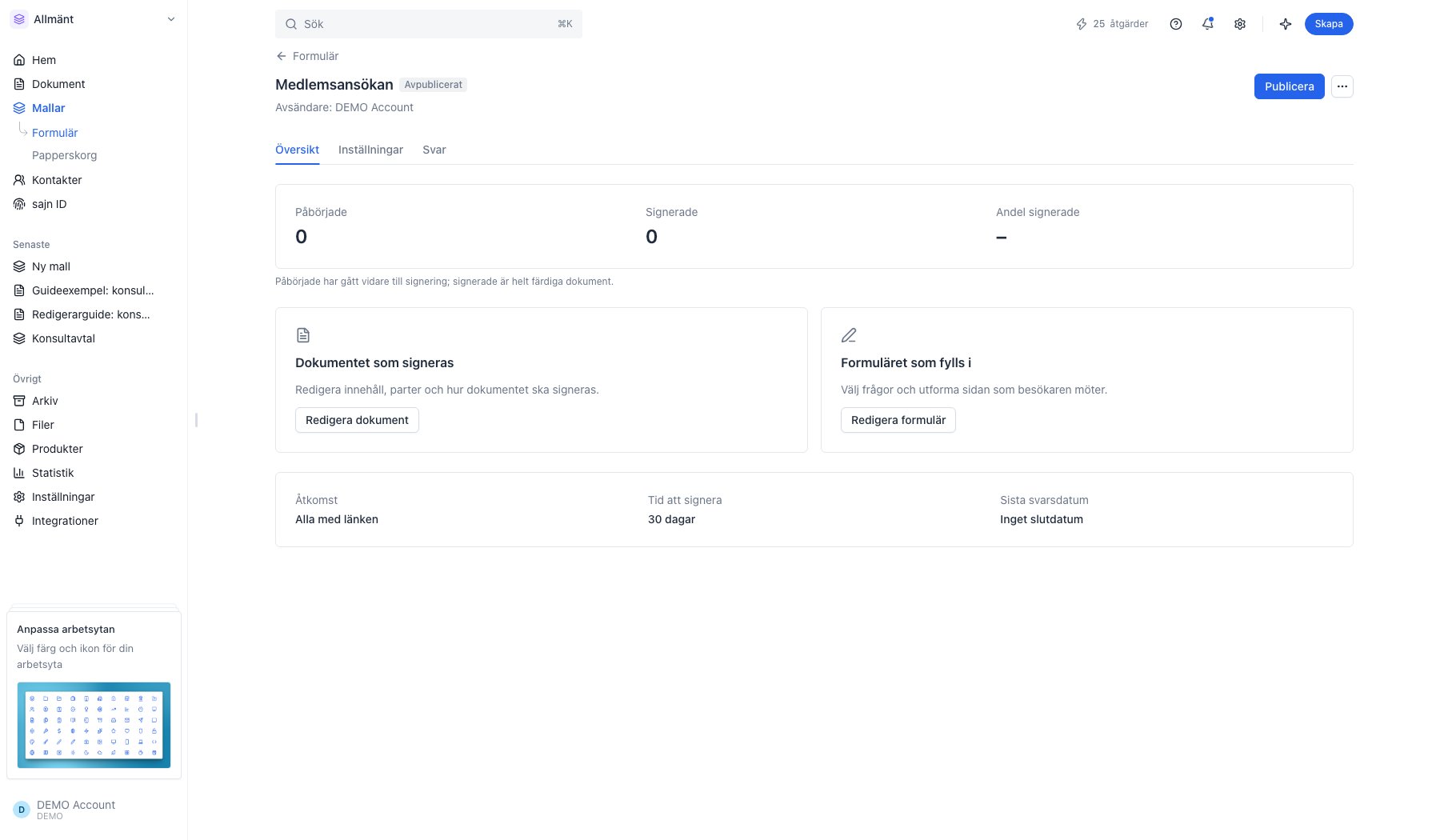
Task: Click Redigera formulär button
Action: (x=898, y=420)
